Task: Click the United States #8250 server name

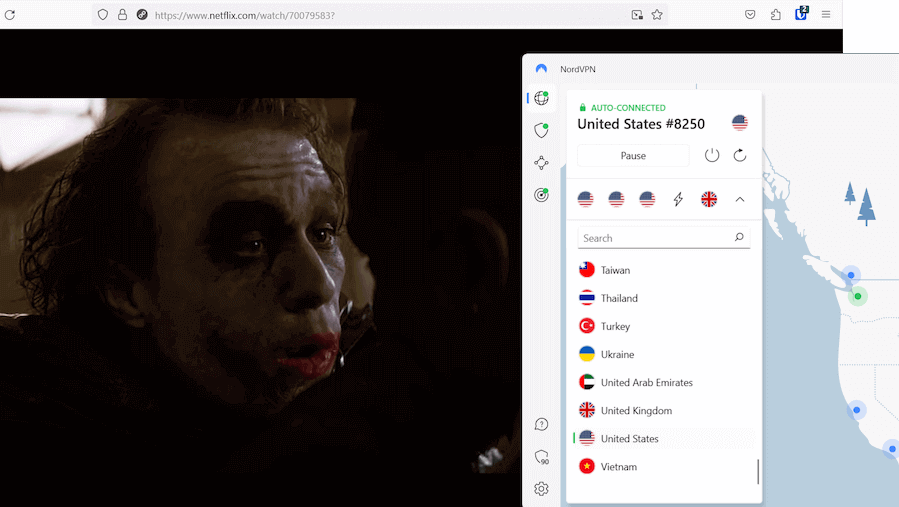Action: pos(641,124)
